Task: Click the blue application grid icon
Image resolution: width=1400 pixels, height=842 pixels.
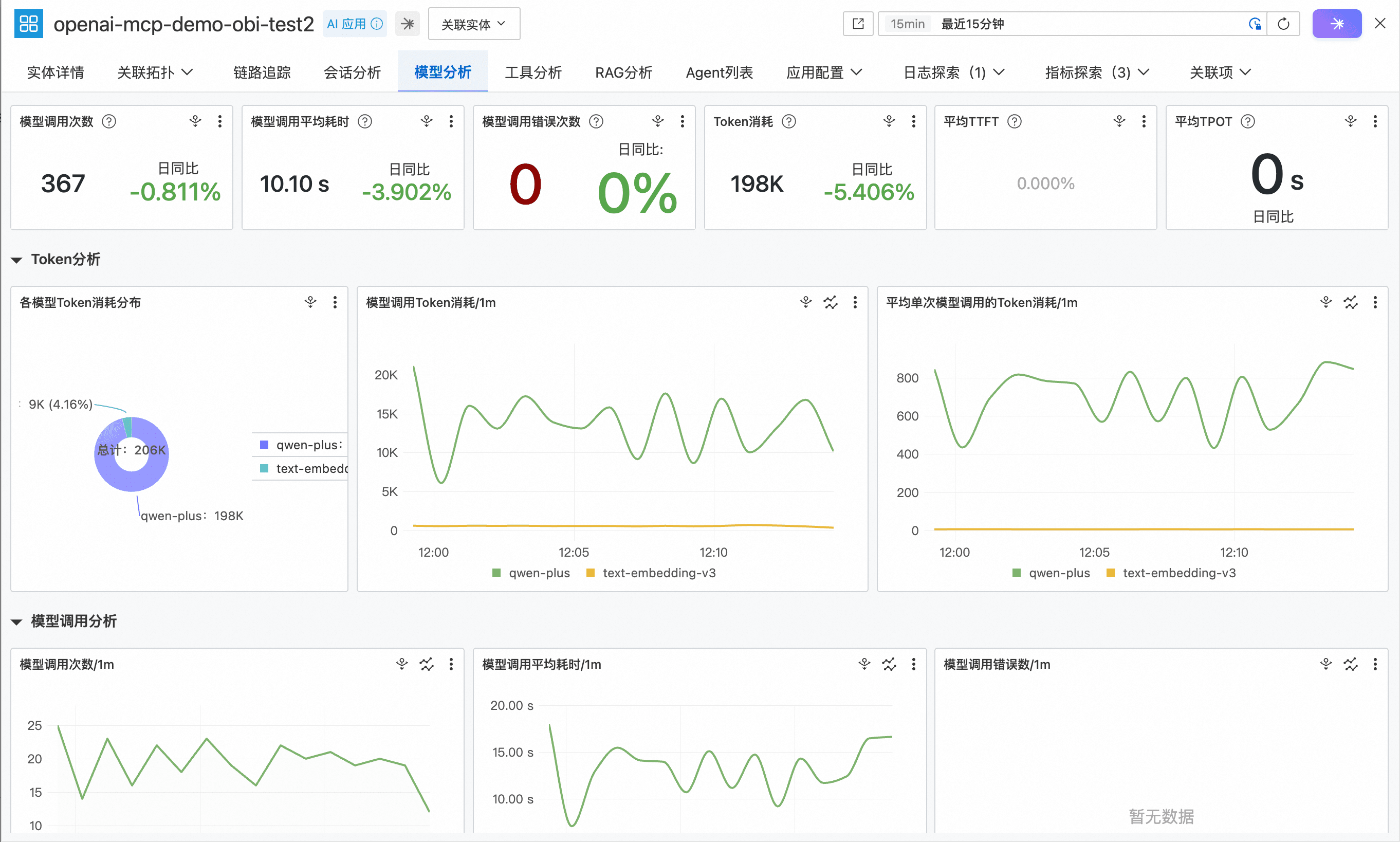Action: (x=28, y=24)
